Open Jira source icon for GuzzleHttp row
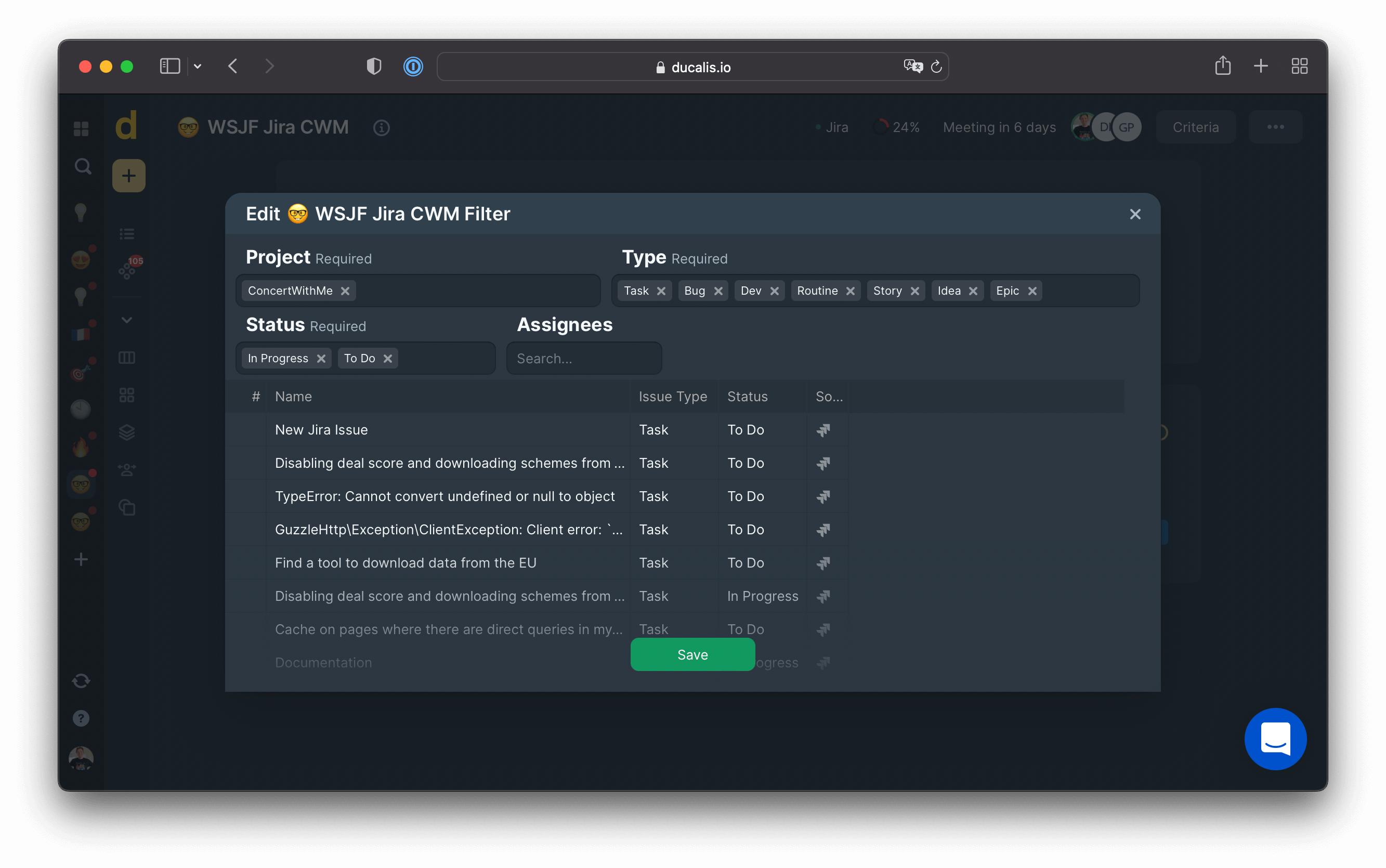 click(x=823, y=530)
